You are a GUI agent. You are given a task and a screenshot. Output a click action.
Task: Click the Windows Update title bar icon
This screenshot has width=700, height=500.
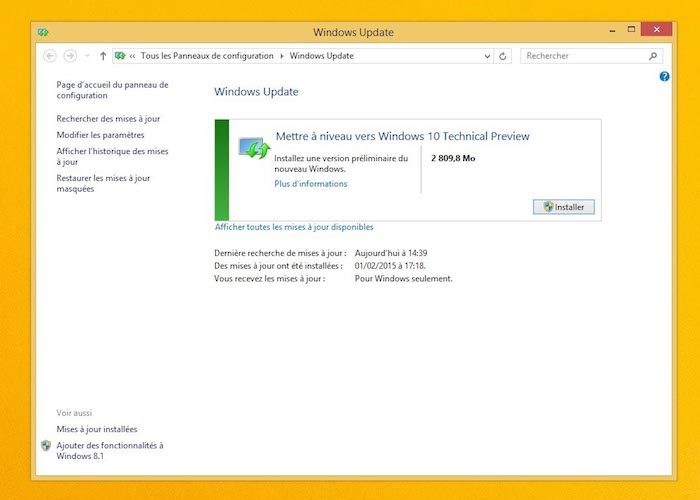[x=43, y=32]
